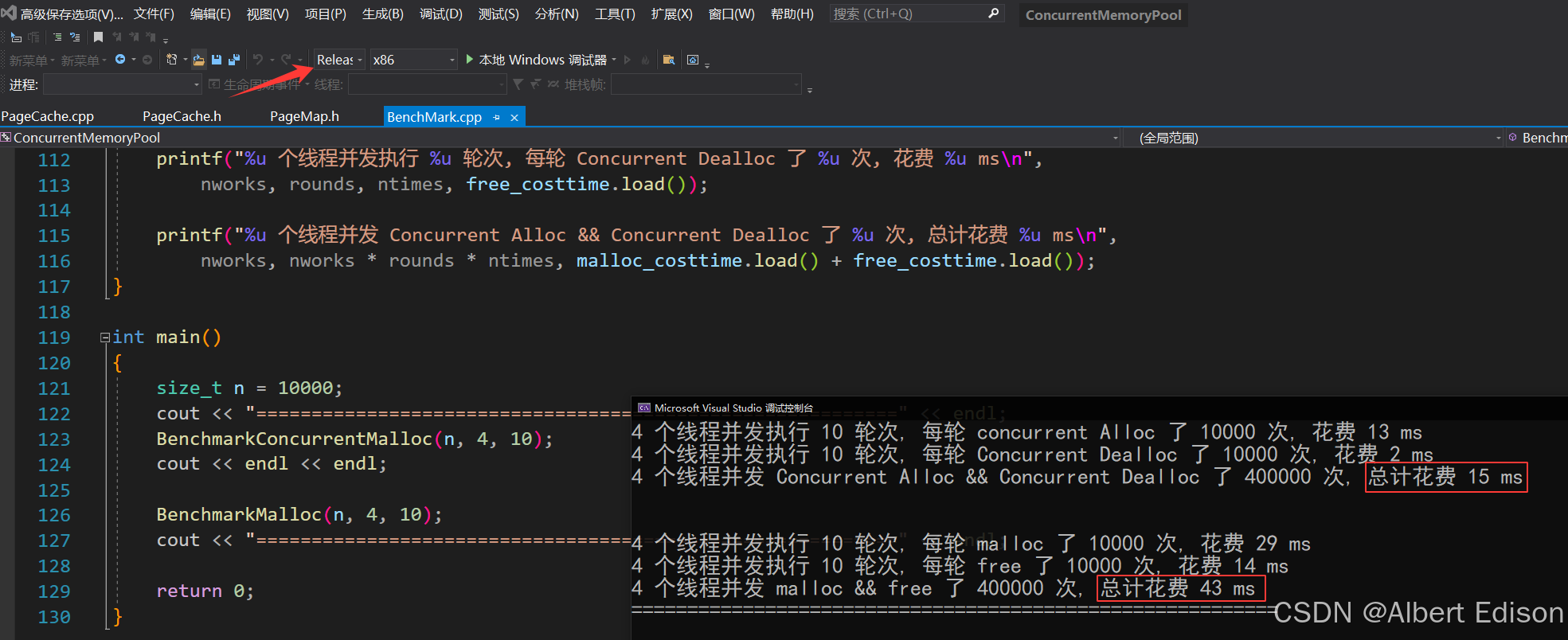This screenshot has width=1568, height=640.
Task: Click the live preview window icon
Action: point(693,60)
